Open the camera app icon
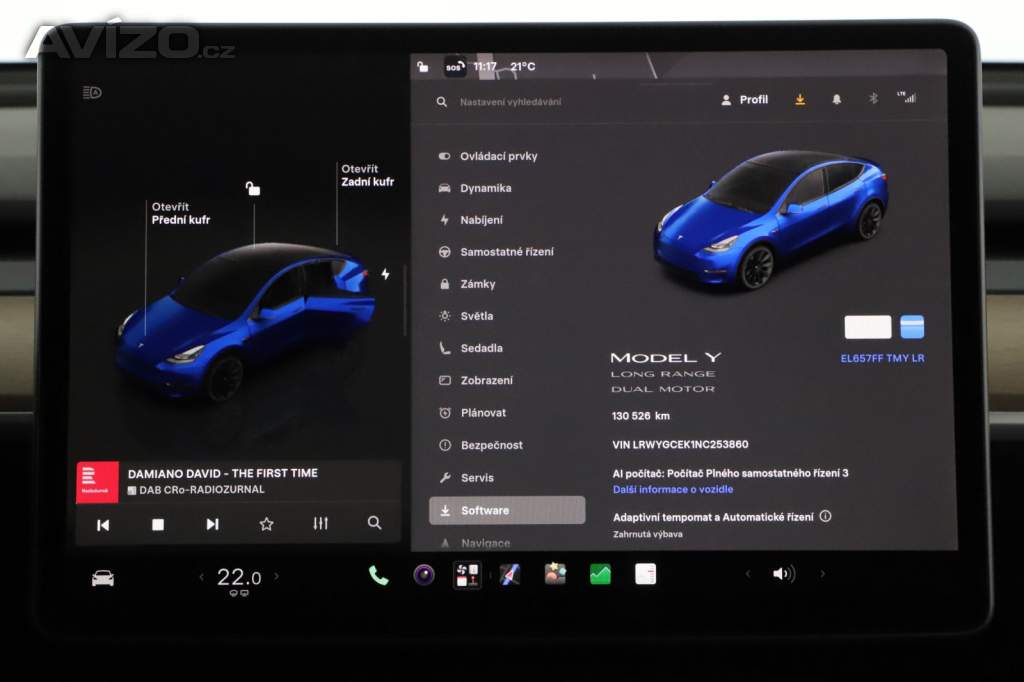The image size is (1024, 682). 424,575
